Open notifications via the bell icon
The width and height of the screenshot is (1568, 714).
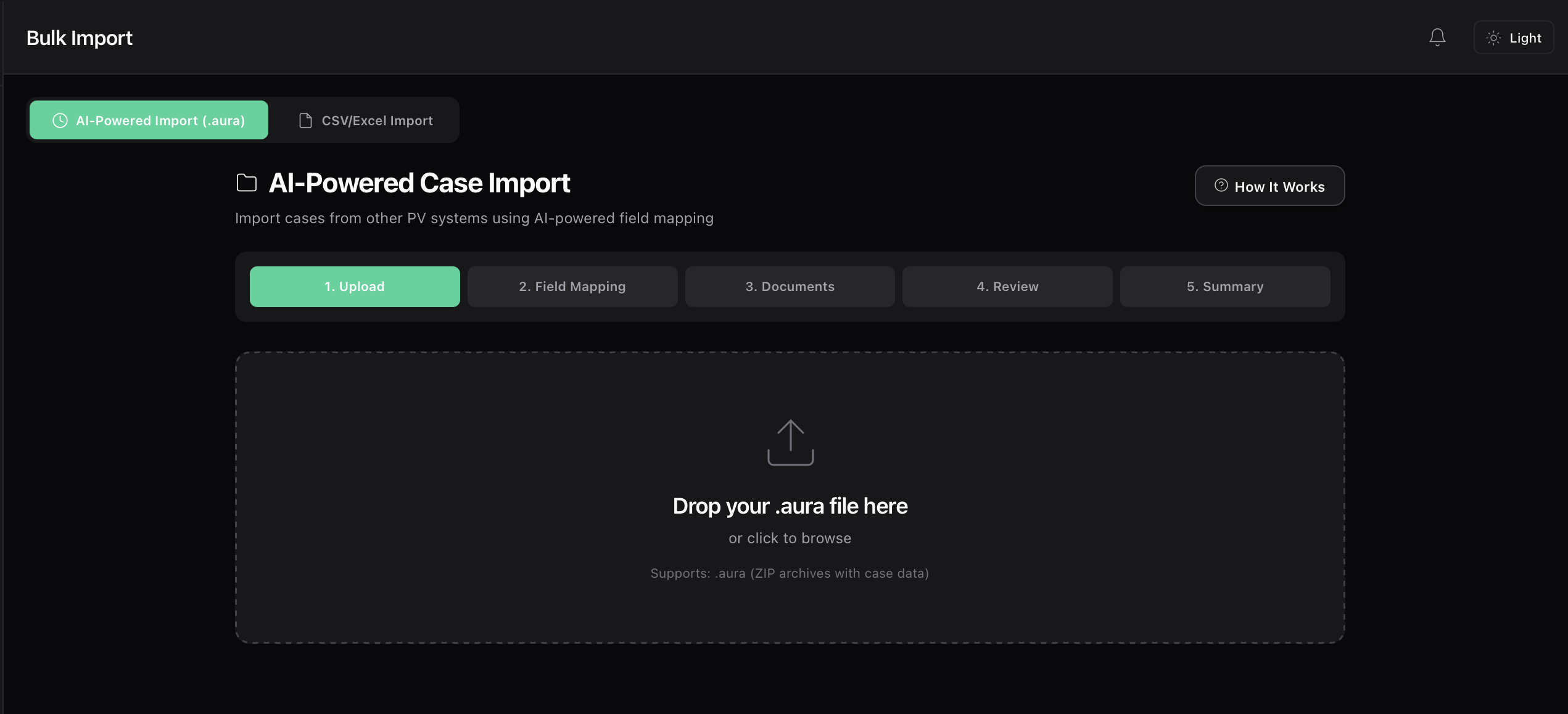(x=1437, y=37)
